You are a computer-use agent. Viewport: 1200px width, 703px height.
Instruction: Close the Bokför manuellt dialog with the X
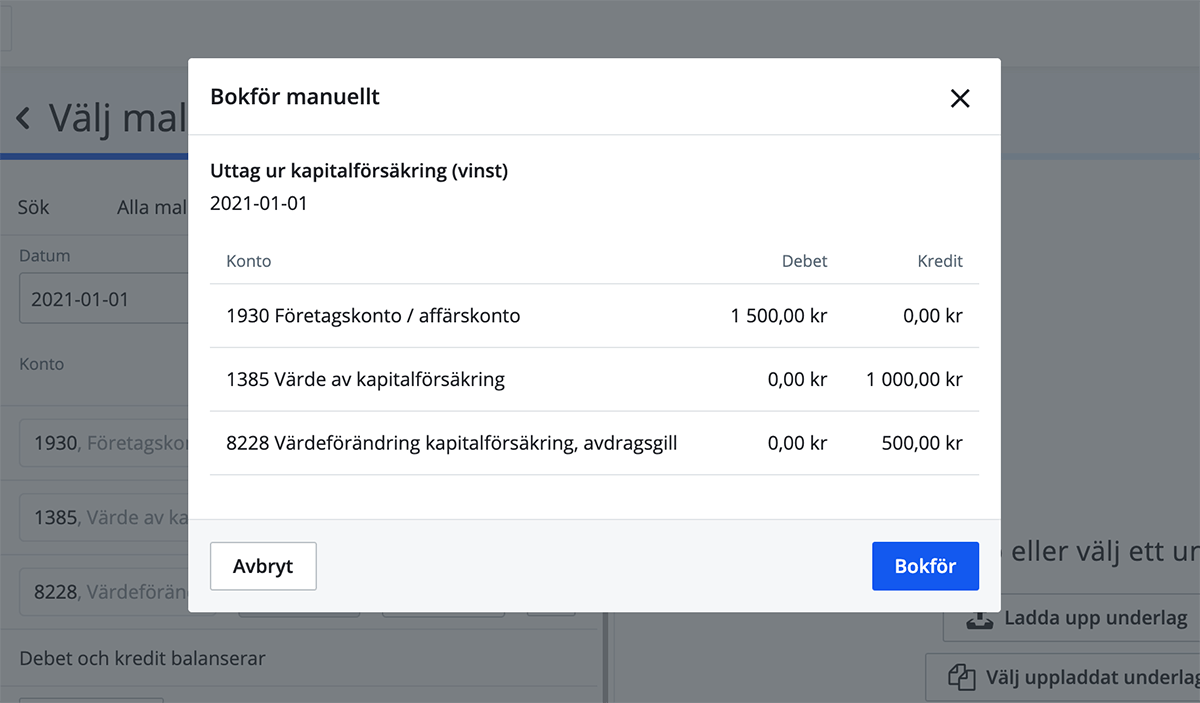click(960, 98)
